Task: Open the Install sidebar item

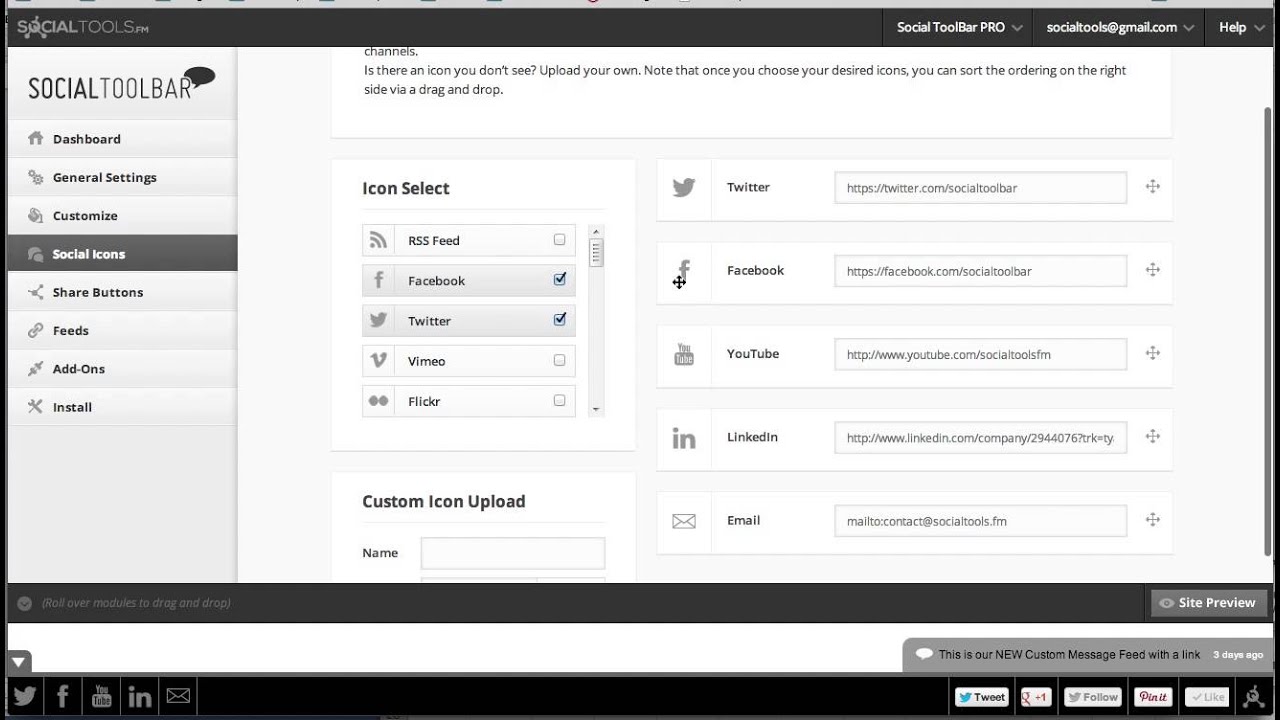Action: point(122,407)
